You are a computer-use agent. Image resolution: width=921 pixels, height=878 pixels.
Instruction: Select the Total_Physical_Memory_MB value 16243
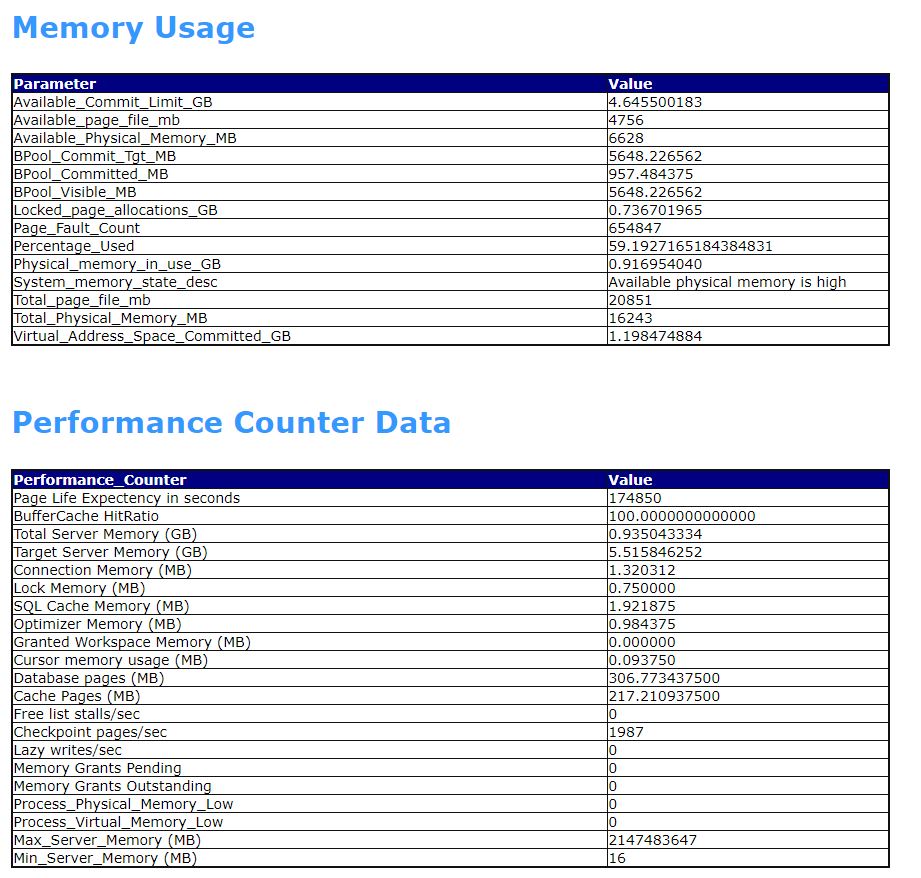click(631, 318)
